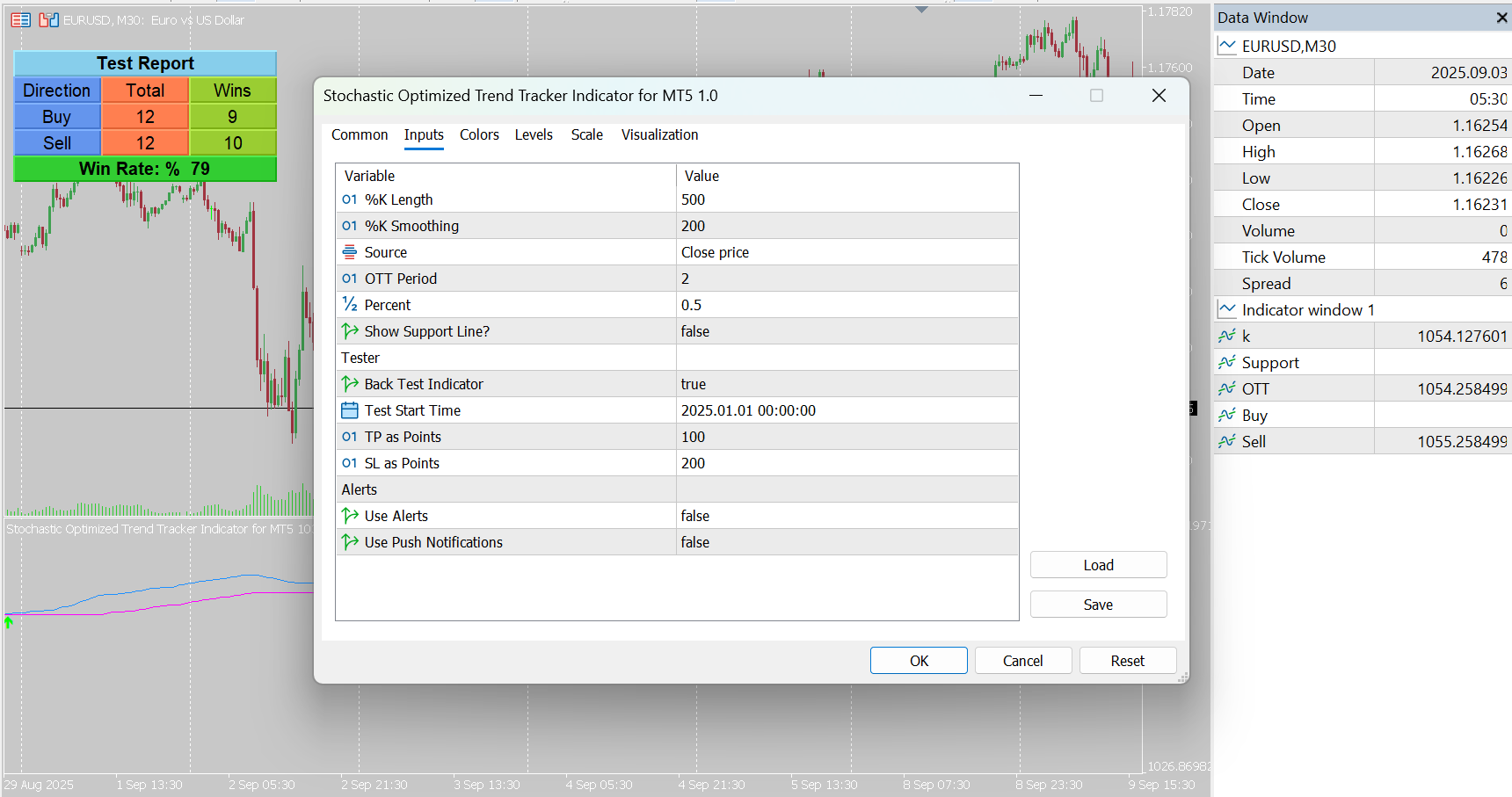Switch to the Common tab
Image resolution: width=1512 pixels, height=797 pixels.
360,134
